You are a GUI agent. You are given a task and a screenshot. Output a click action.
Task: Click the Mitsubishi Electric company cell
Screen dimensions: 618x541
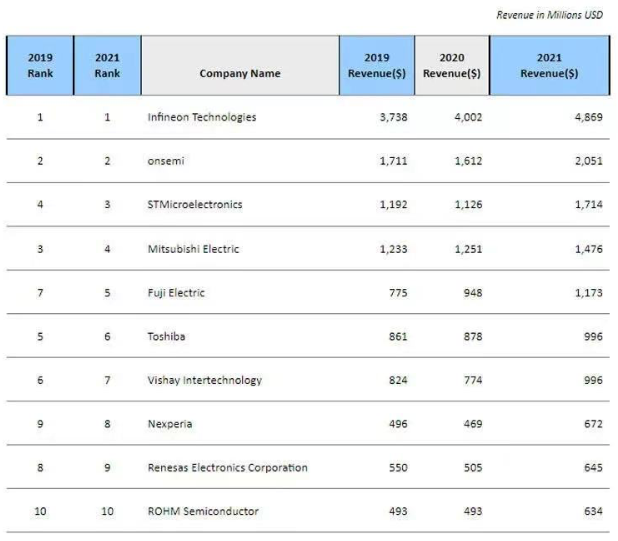(193, 249)
